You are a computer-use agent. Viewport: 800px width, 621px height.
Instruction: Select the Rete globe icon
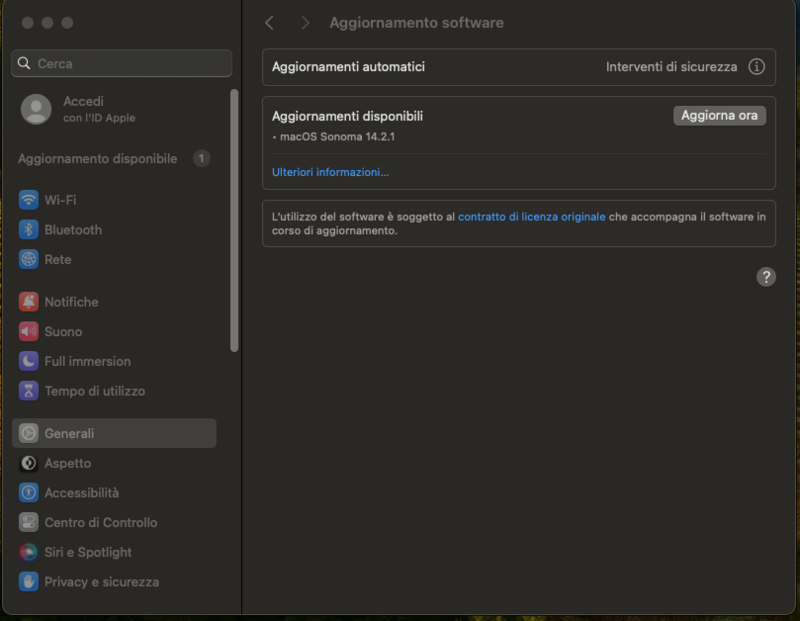tap(29, 260)
